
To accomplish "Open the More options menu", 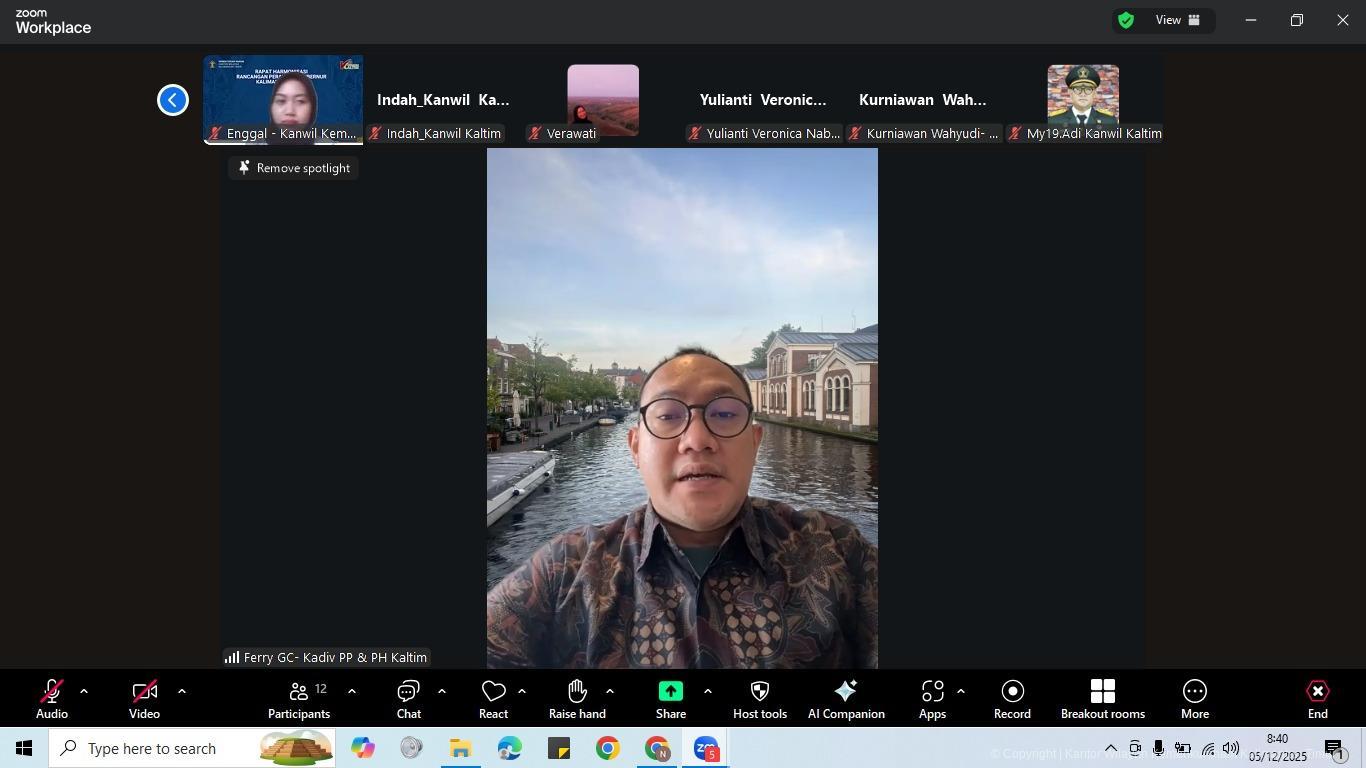I will [x=1194, y=699].
